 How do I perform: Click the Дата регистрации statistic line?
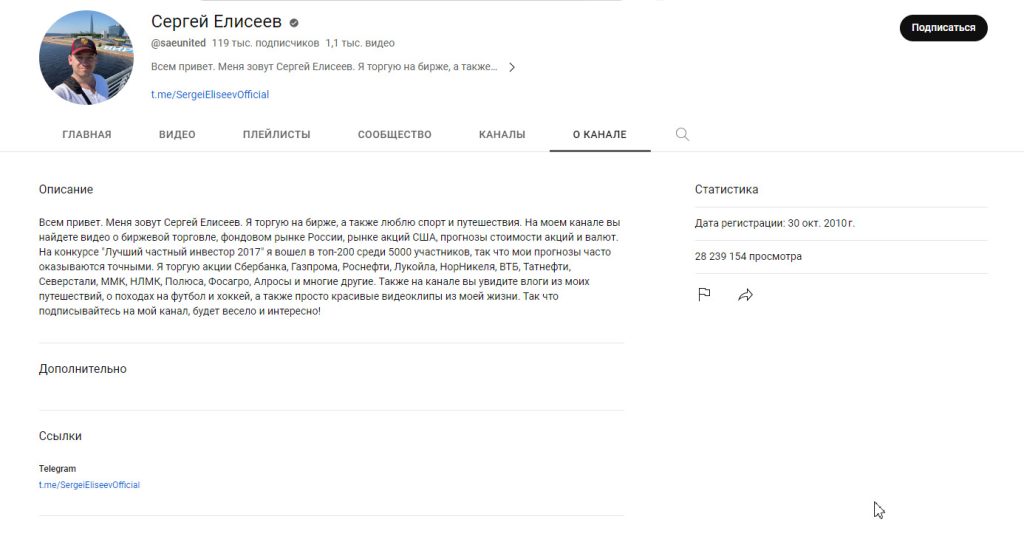[775, 223]
